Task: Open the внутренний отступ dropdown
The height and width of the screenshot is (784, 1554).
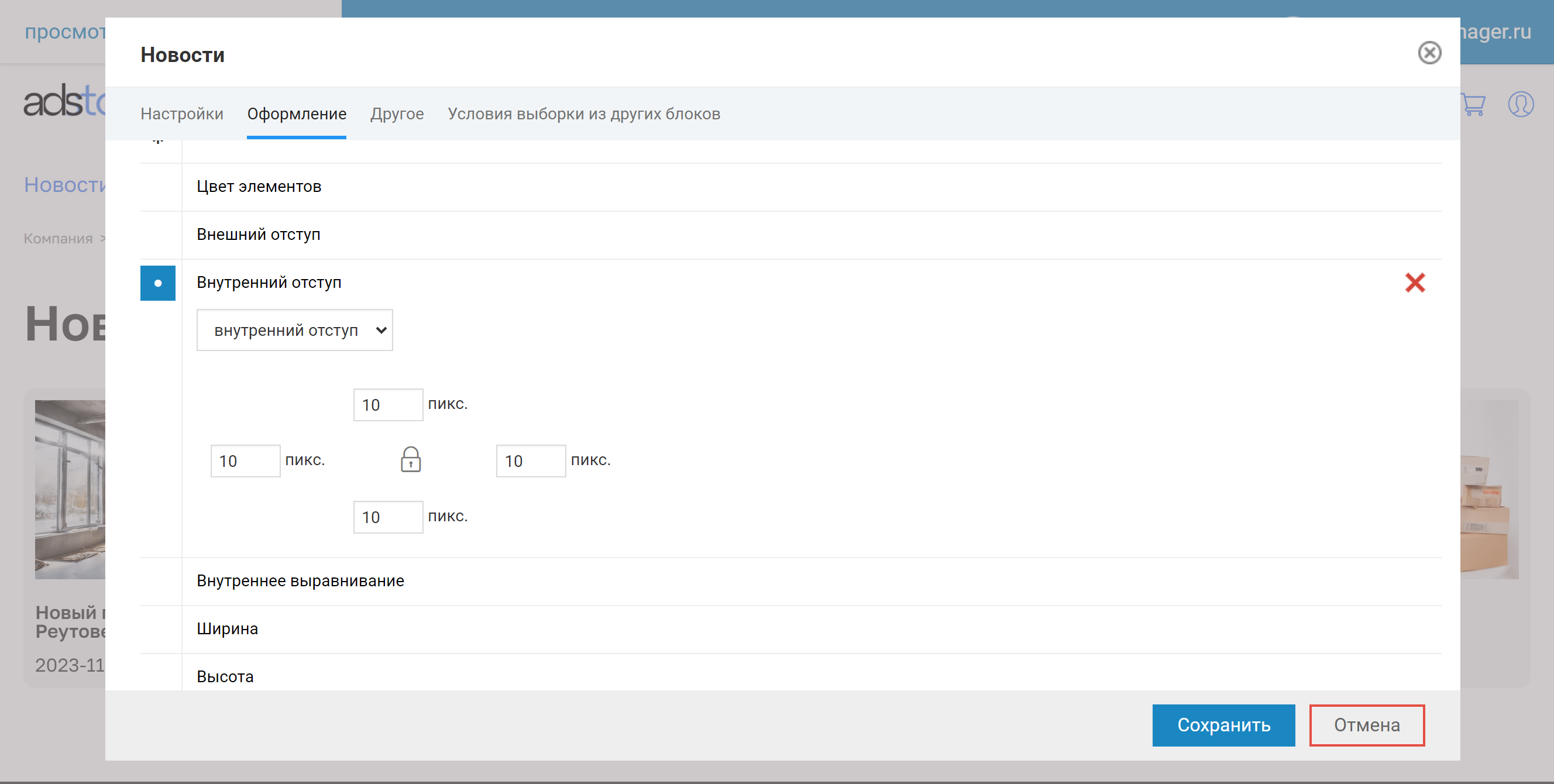Action: 294,330
